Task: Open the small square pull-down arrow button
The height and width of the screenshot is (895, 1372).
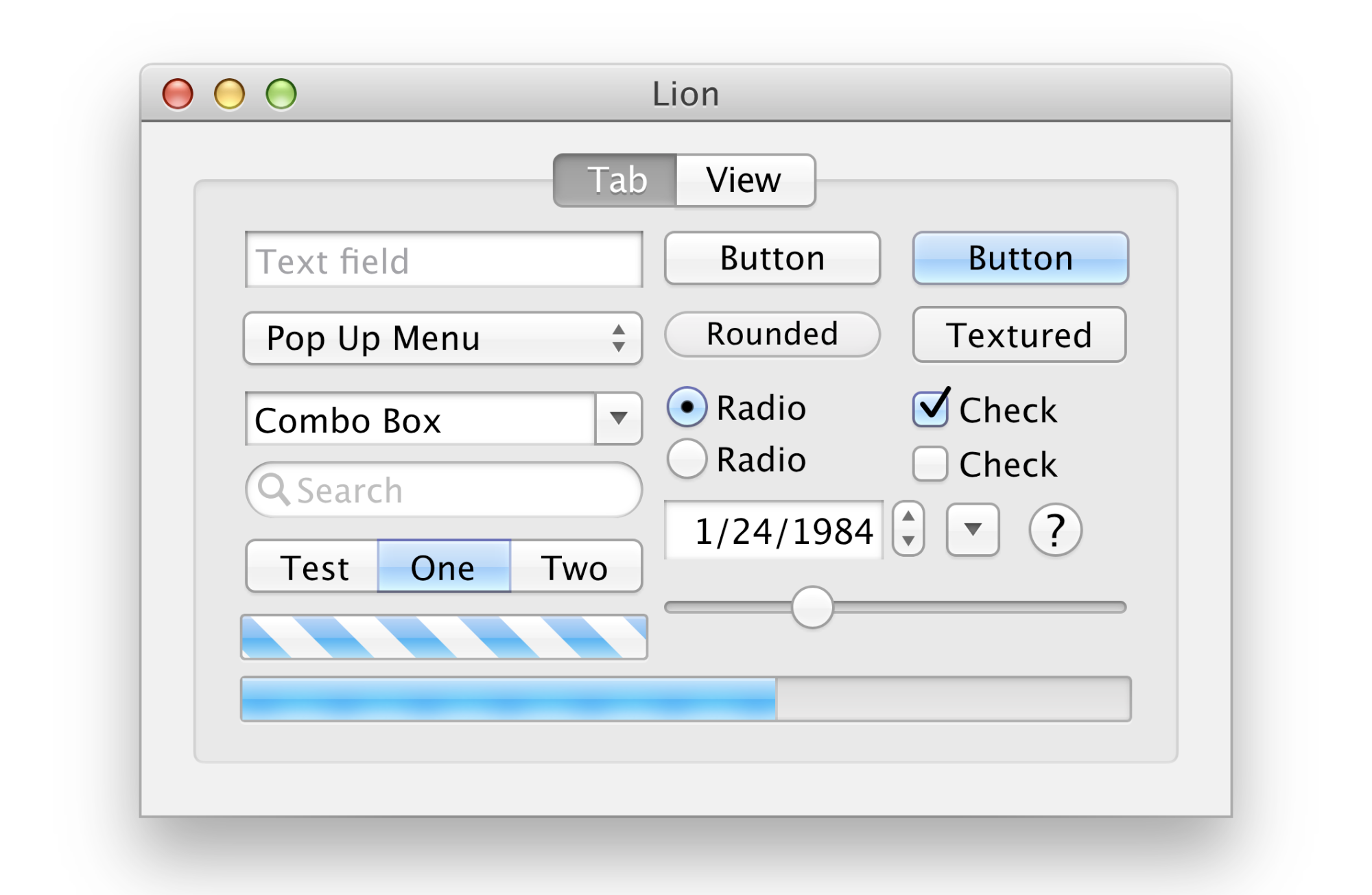Action: click(973, 529)
